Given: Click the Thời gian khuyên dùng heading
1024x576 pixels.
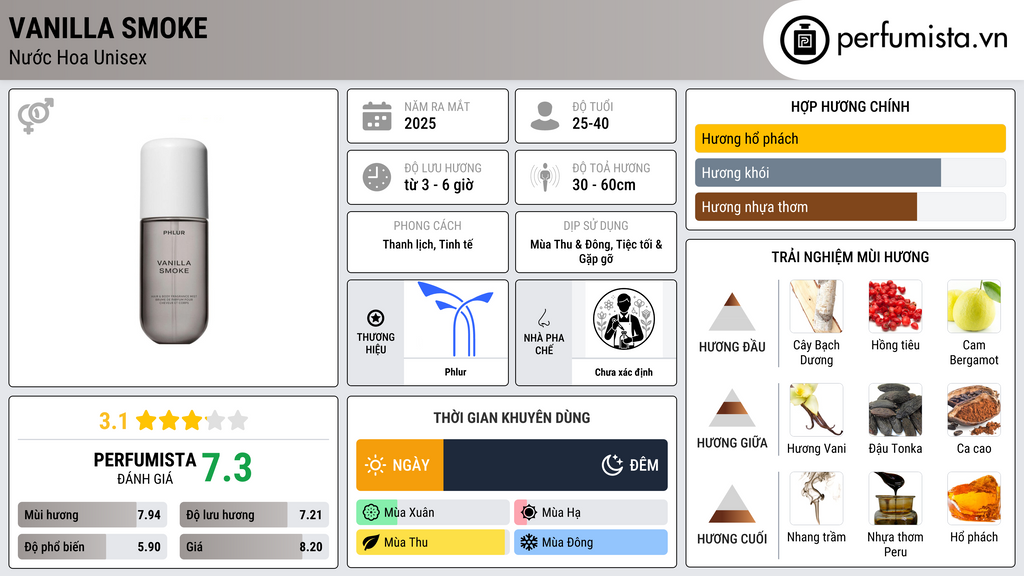Looking at the screenshot, I should 512,418.
